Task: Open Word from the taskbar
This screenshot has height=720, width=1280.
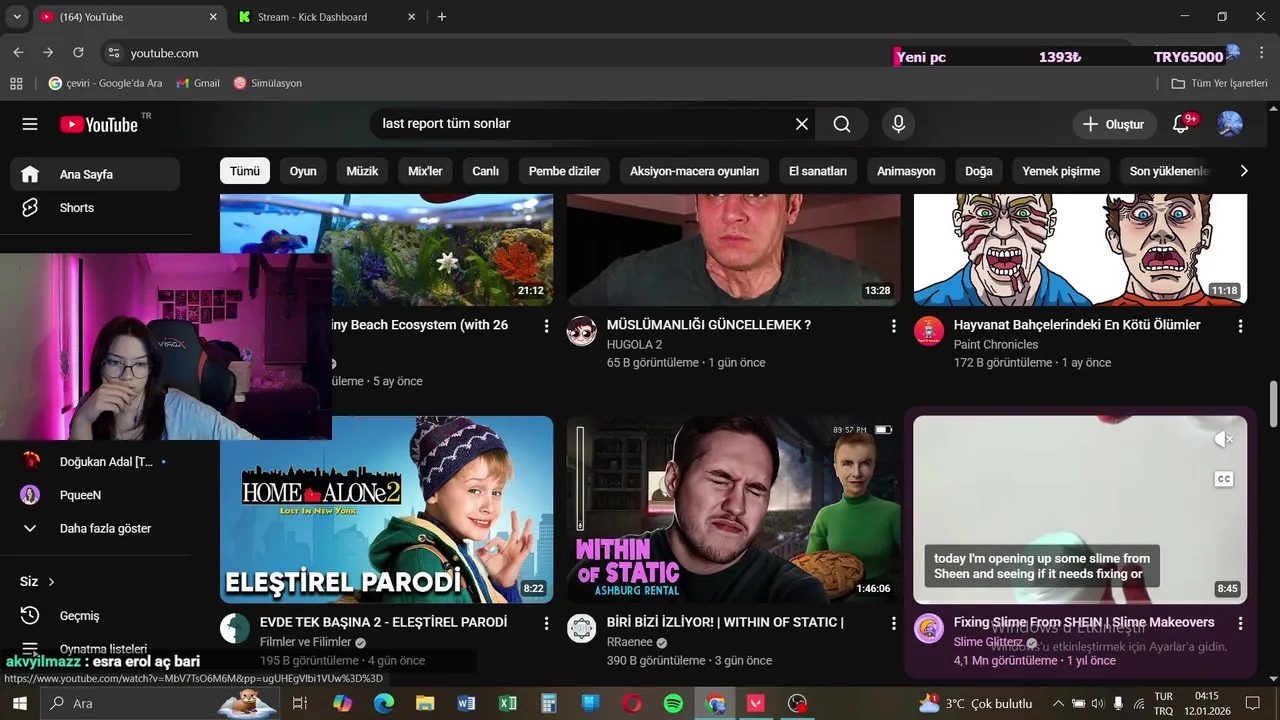Action: click(x=466, y=703)
